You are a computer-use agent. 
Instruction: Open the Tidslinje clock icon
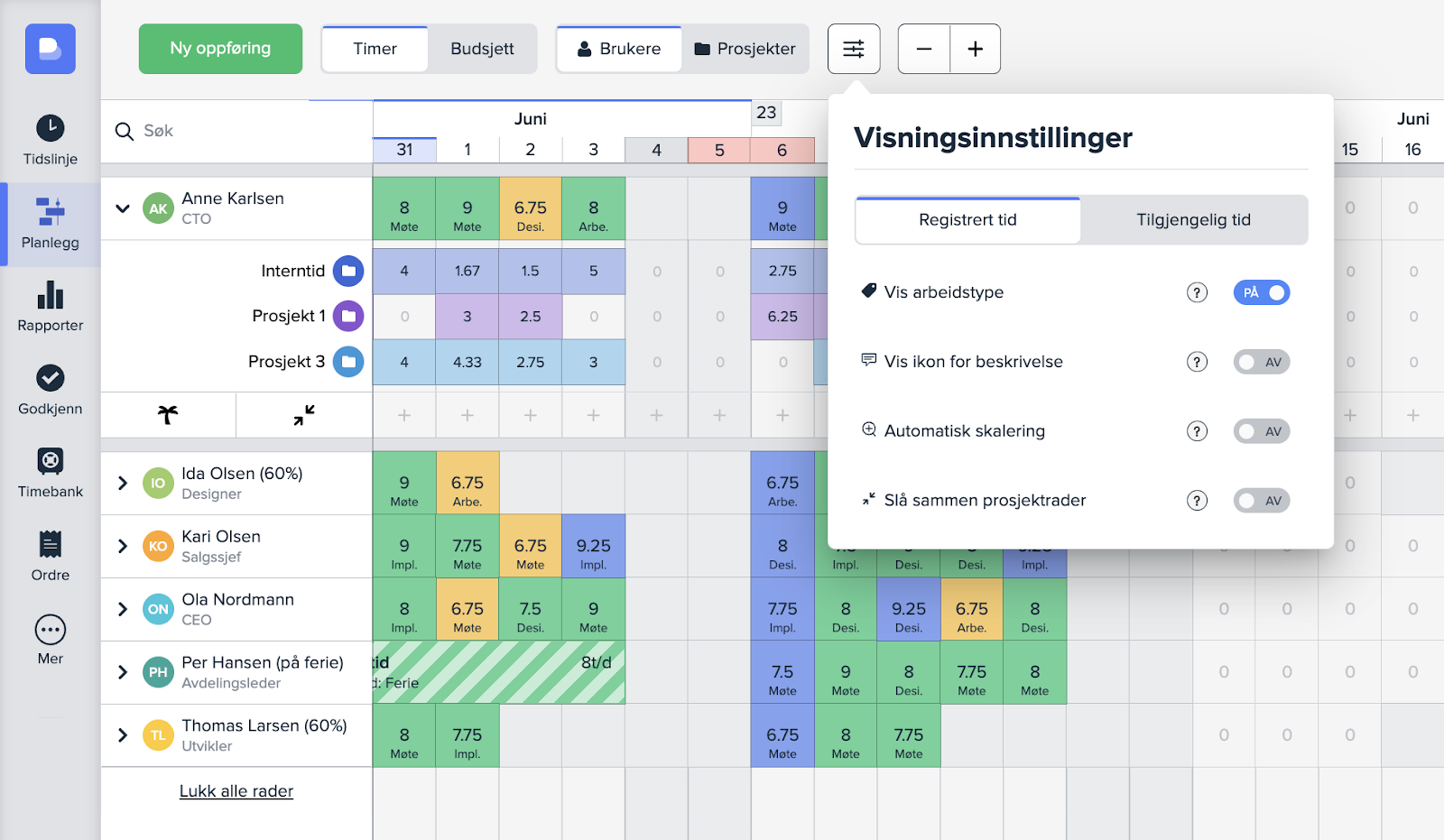tap(51, 128)
